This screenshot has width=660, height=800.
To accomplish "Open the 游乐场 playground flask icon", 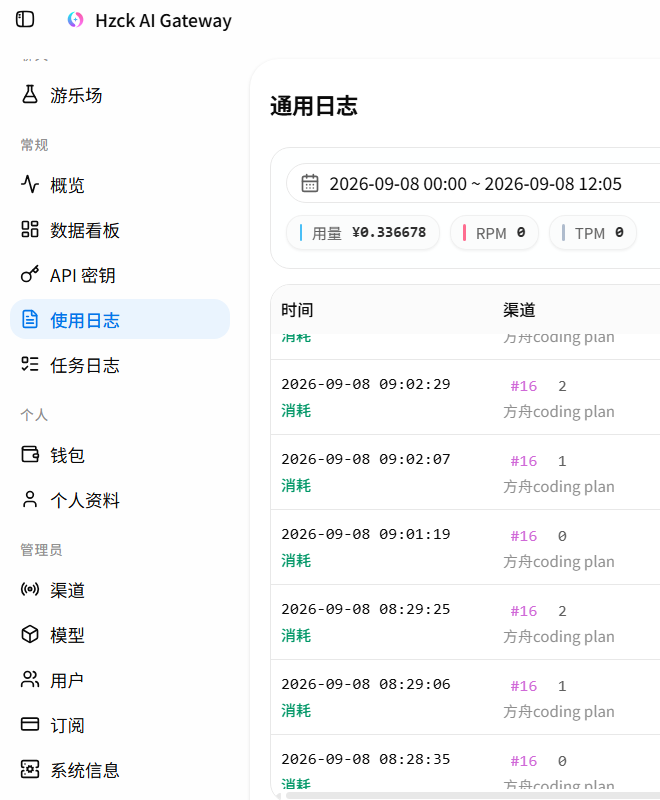I will click(x=30, y=94).
